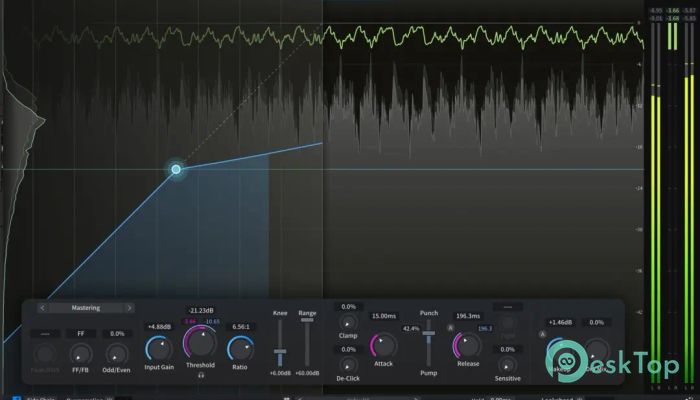
Task: Click the Release knob
Action: tap(467, 345)
